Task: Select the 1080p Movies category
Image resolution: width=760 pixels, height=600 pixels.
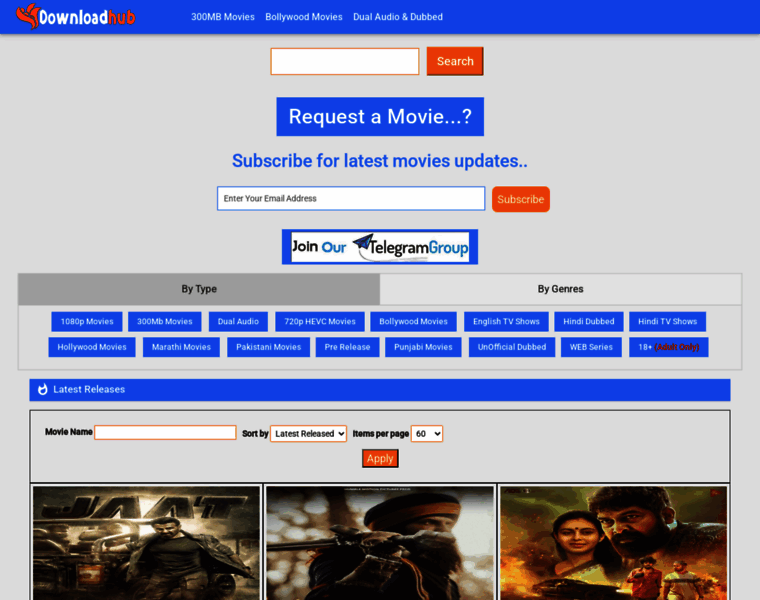Action: (x=87, y=321)
